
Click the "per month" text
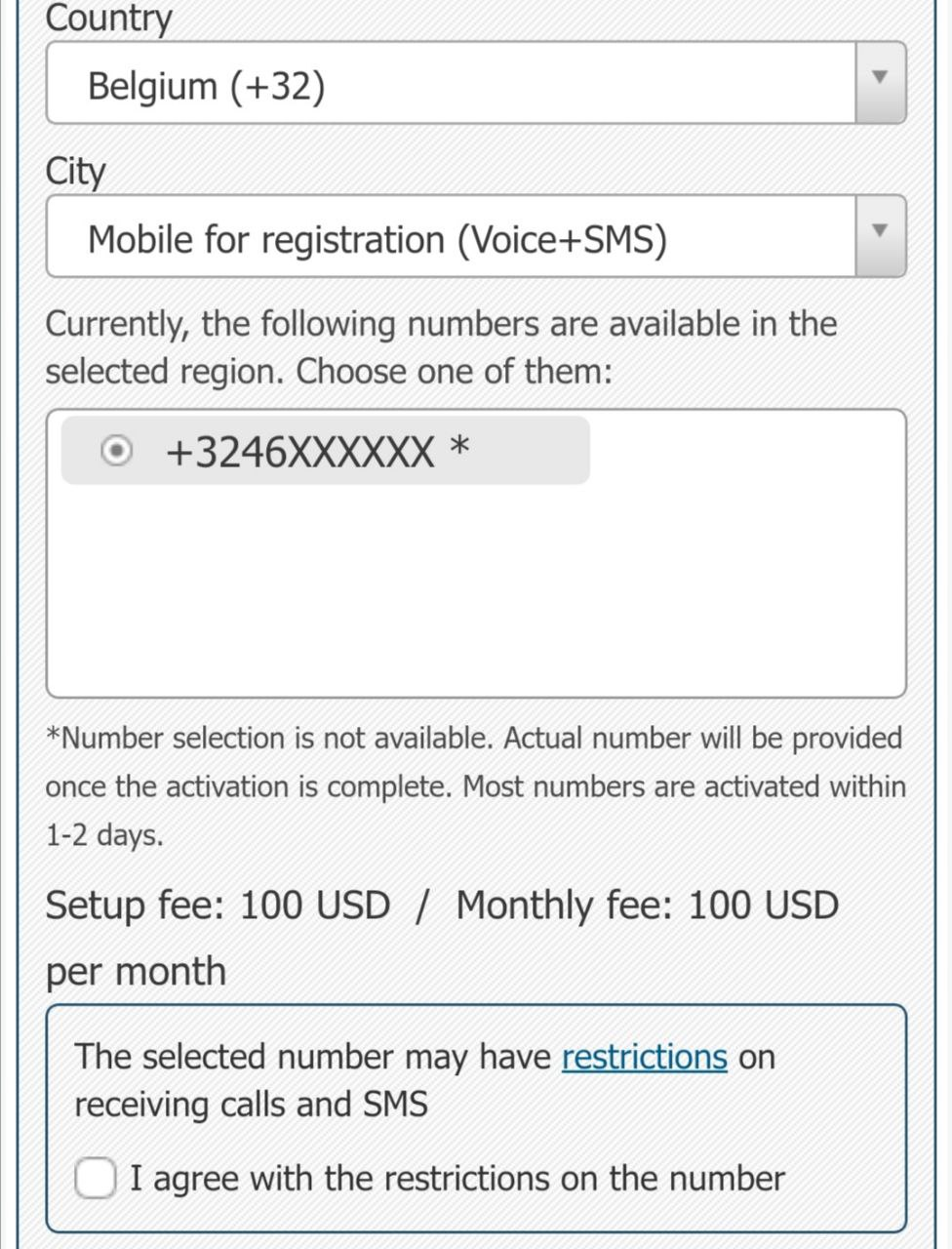coord(136,972)
